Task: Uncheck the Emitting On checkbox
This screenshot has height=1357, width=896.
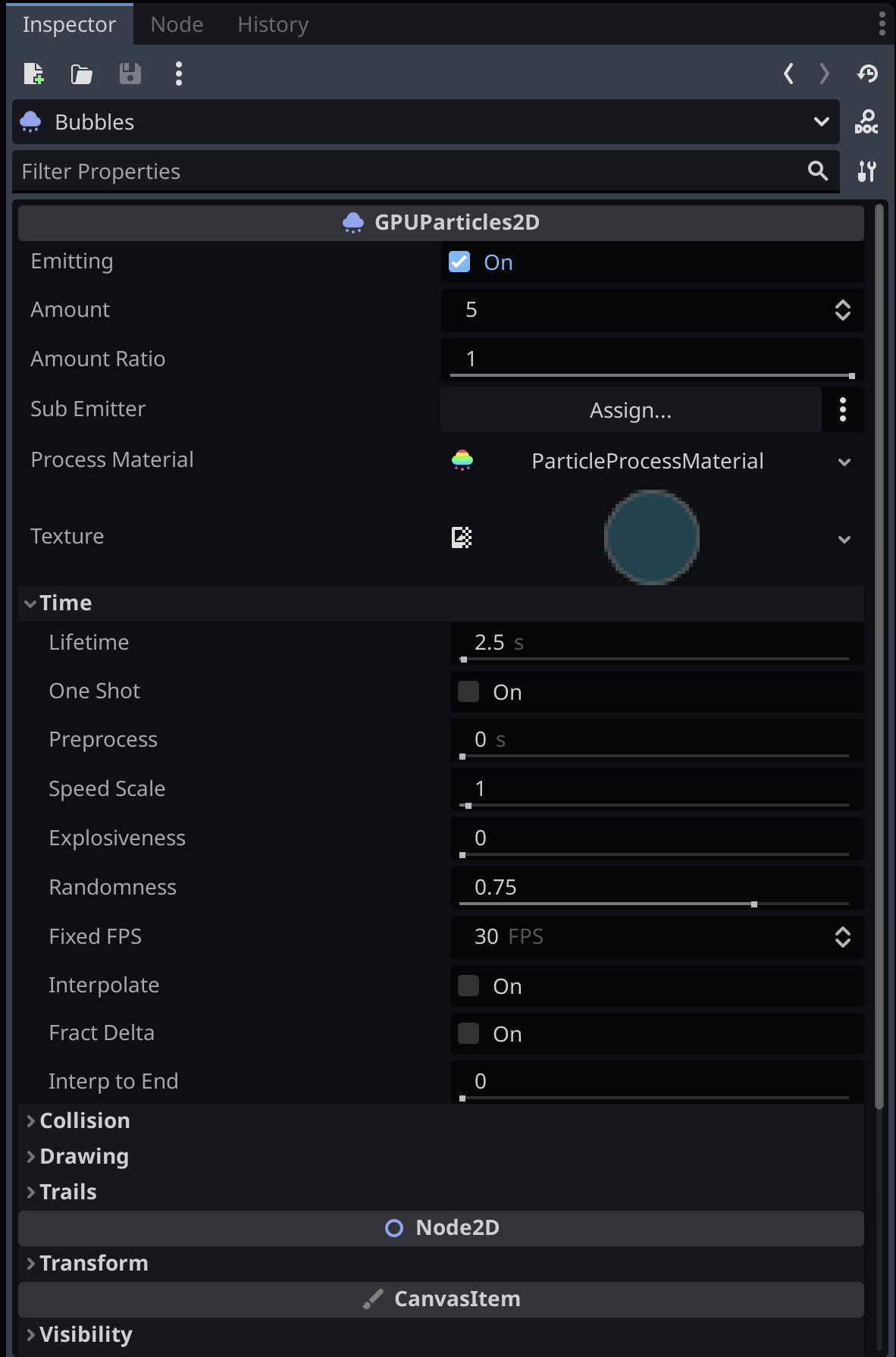Action: click(459, 262)
